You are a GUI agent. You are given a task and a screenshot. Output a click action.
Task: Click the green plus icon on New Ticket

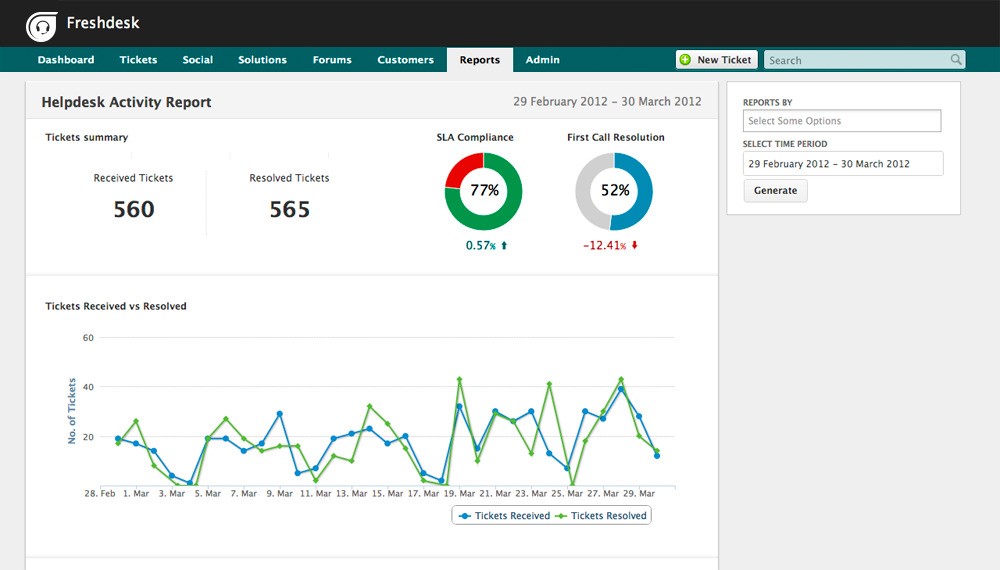pyautogui.click(x=685, y=60)
